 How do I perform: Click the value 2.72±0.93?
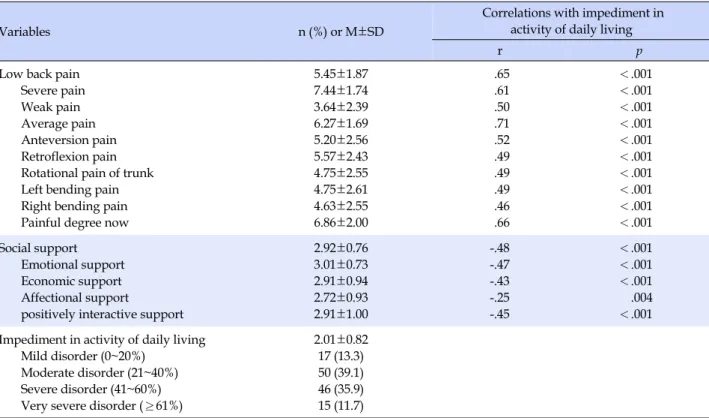[341, 298]
